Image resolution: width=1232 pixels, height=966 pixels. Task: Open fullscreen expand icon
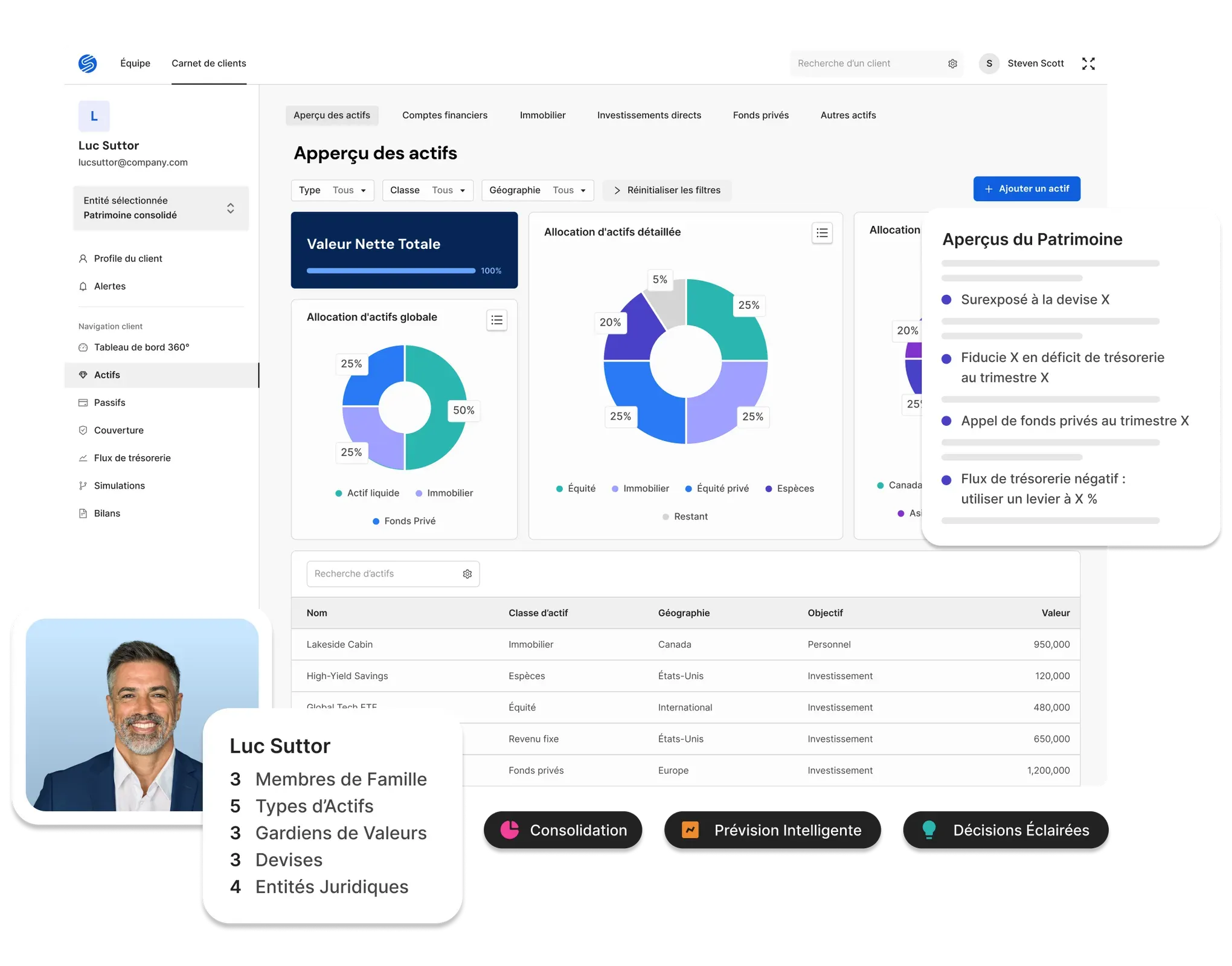1088,63
